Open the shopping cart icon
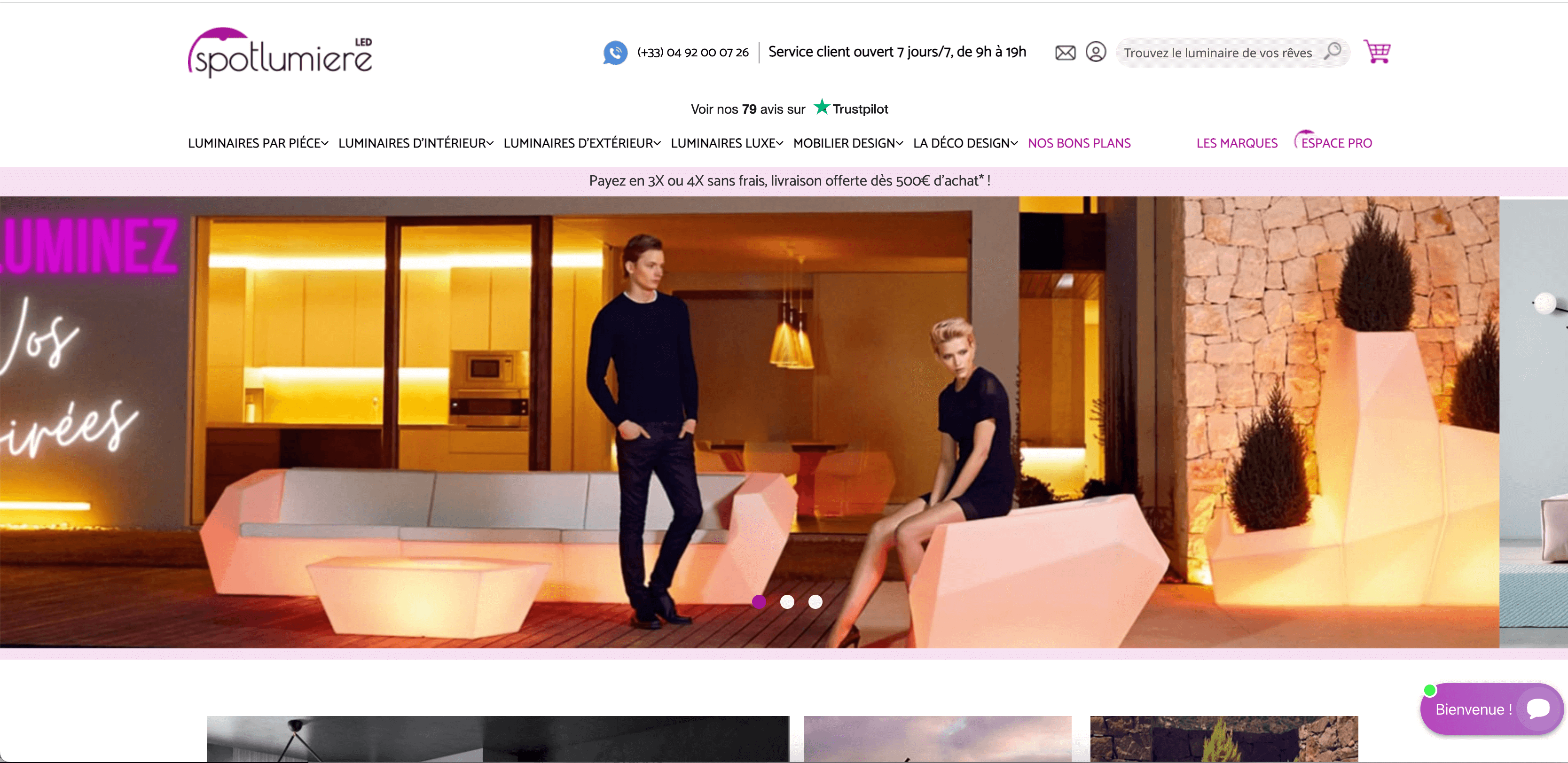Screen dimensions: 1568x763 pyautogui.click(x=1377, y=52)
